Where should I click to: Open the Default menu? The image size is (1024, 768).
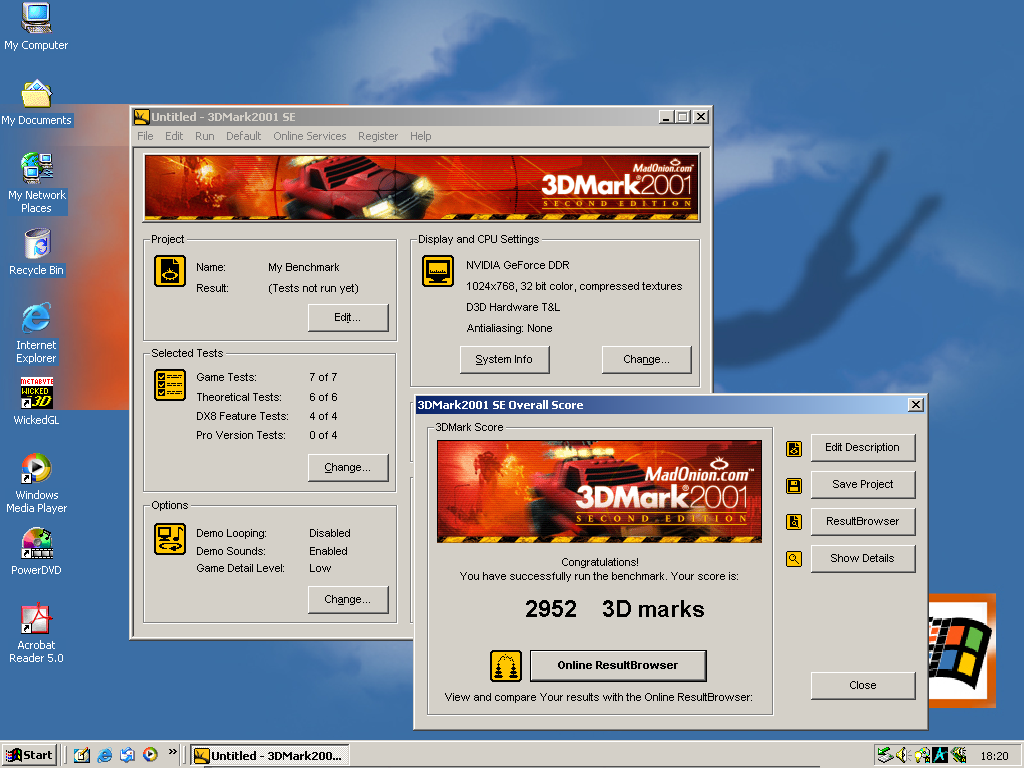click(243, 136)
